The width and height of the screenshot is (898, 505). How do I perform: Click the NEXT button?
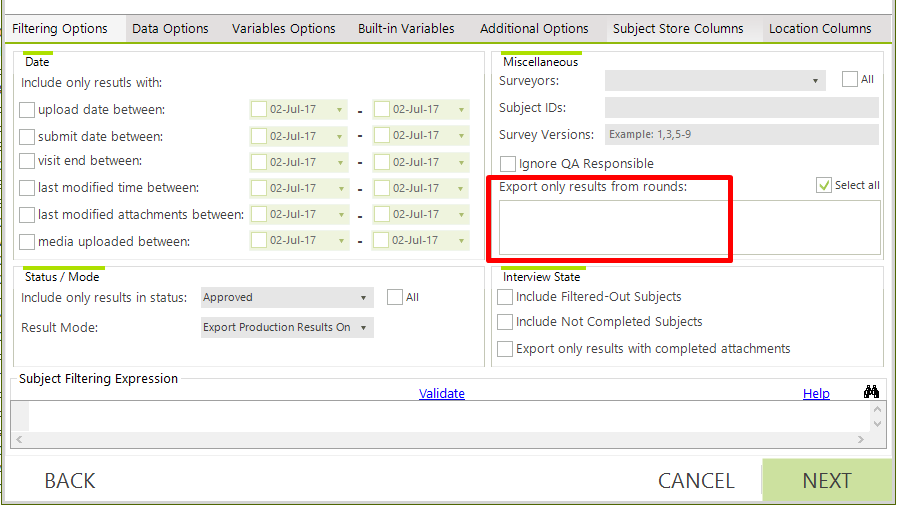pos(827,480)
